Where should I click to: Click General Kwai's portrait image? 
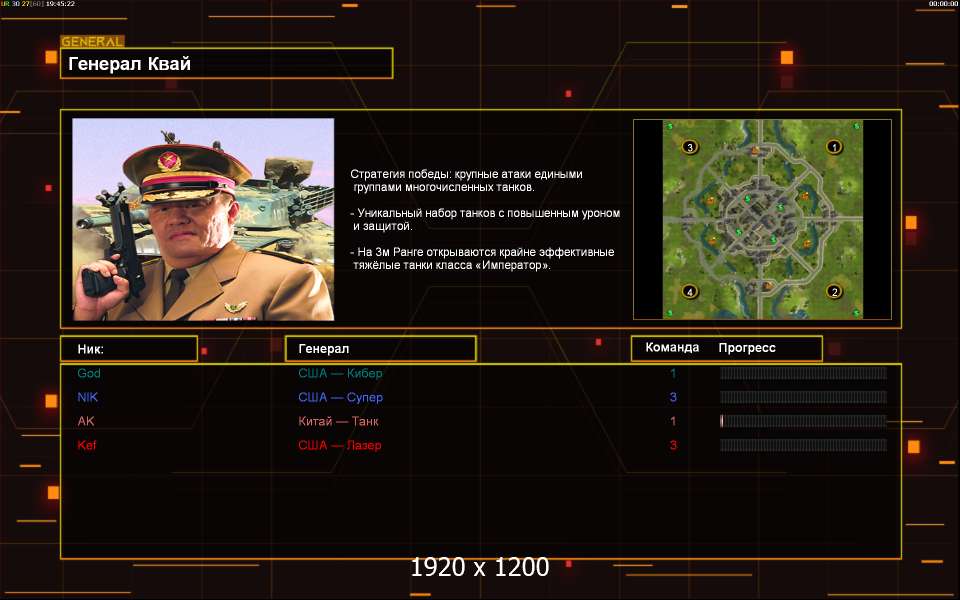tap(203, 219)
